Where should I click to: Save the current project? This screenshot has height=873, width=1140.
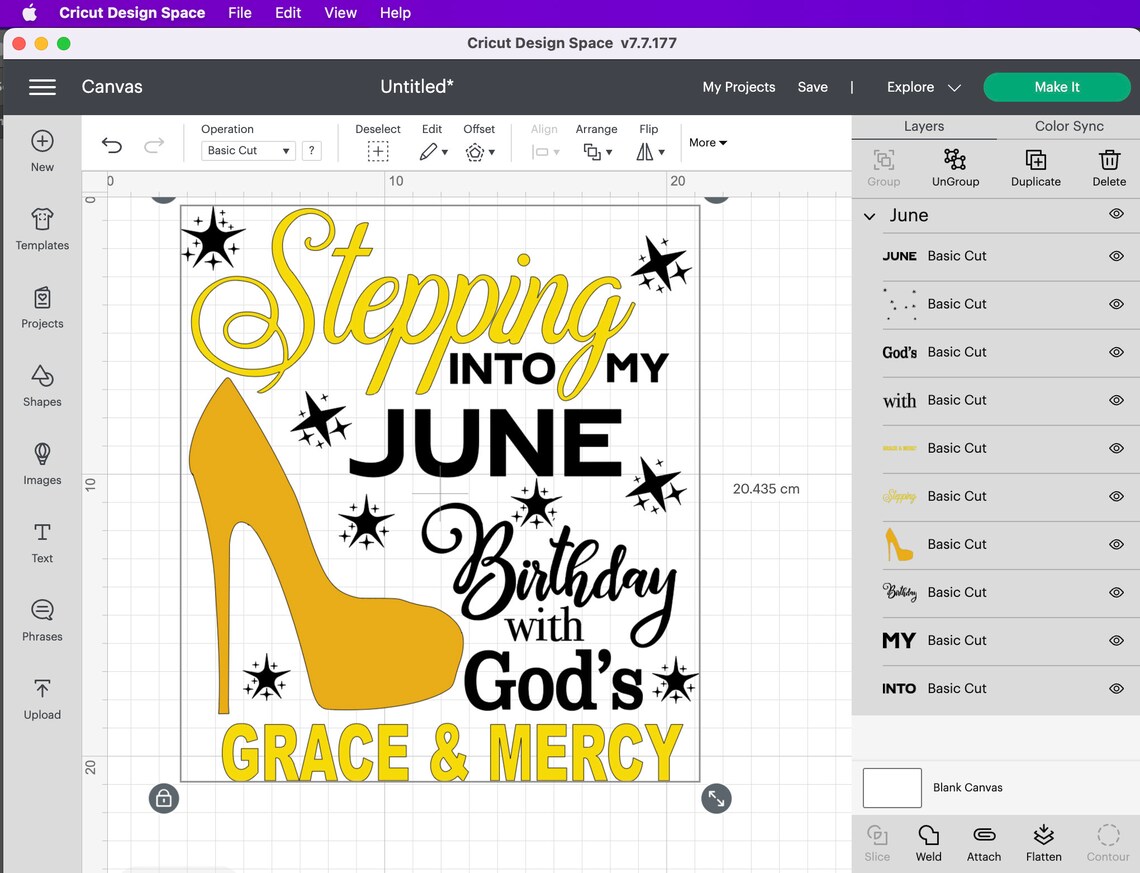point(813,87)
